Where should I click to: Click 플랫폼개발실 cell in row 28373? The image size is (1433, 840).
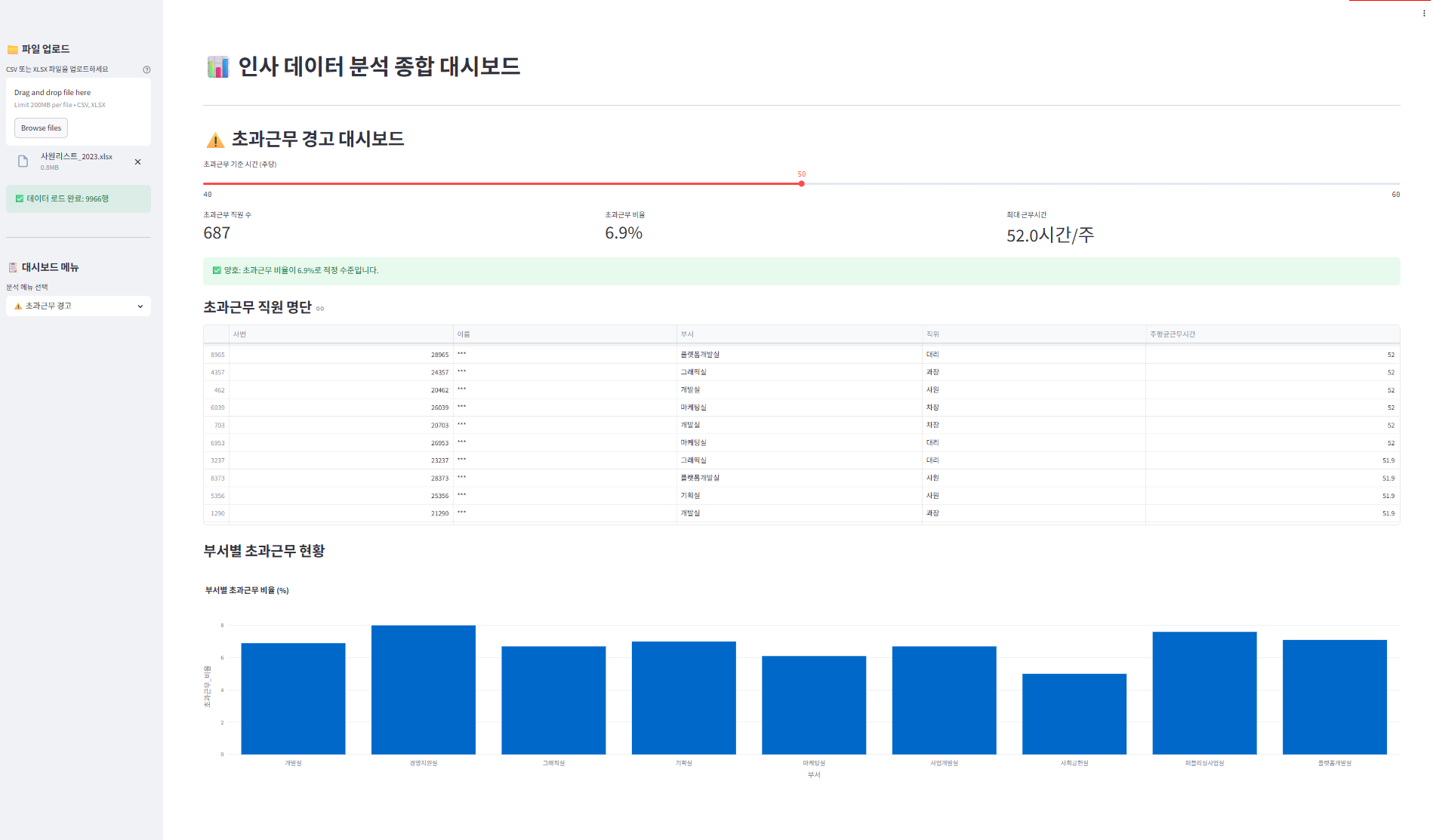click(x=800, y=478)
